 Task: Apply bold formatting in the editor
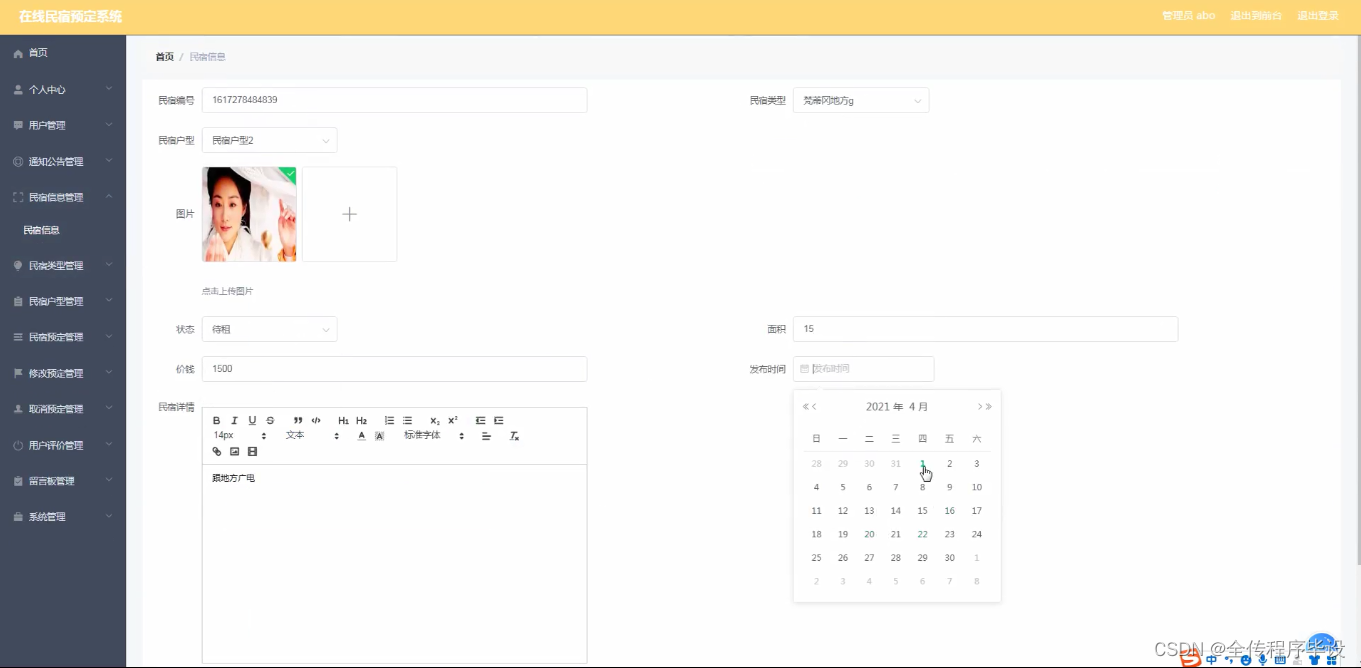tap(216, 420)
